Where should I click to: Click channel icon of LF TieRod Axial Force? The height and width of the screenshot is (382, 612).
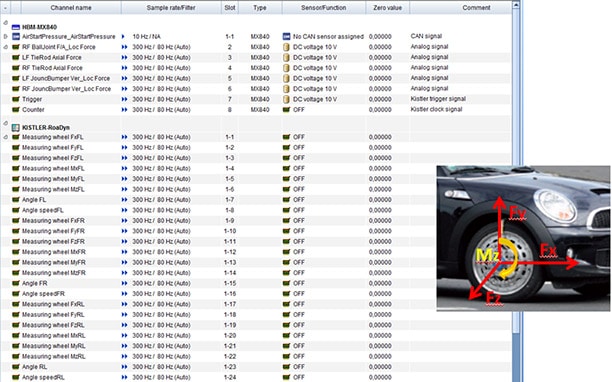(x=16, y=57)
